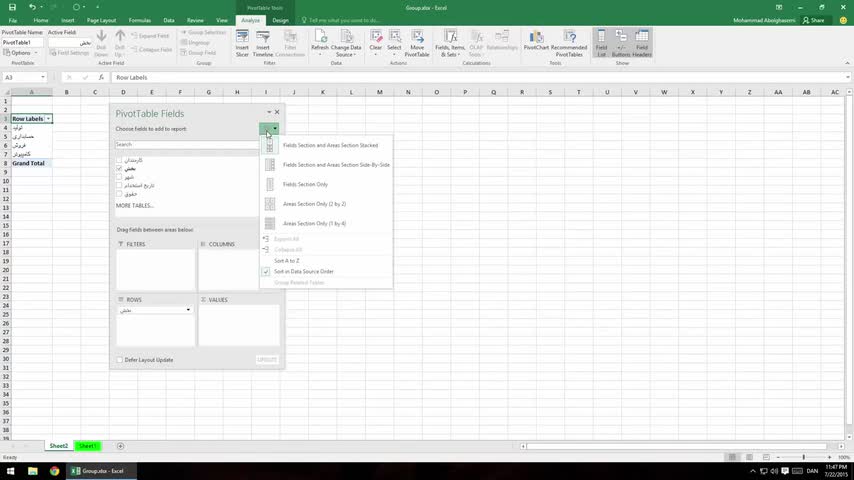The height and width of the screenshot is (480, 854).
Task: Select the green Sheet1 tab
Action: pyautogui.click(x=88, y=446)
